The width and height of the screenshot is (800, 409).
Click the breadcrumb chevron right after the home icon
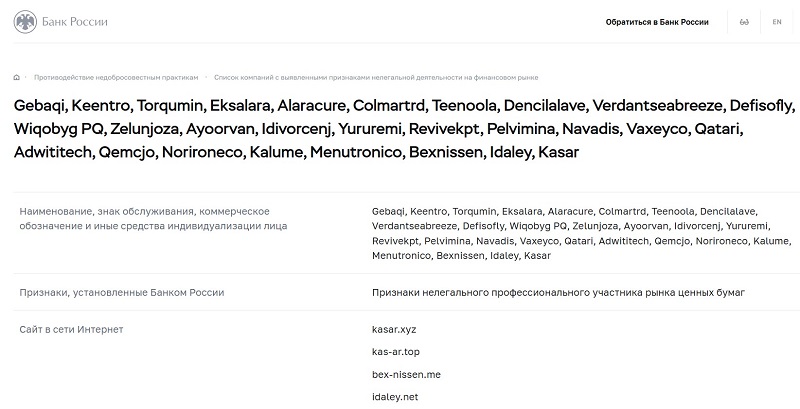point(27,76)
